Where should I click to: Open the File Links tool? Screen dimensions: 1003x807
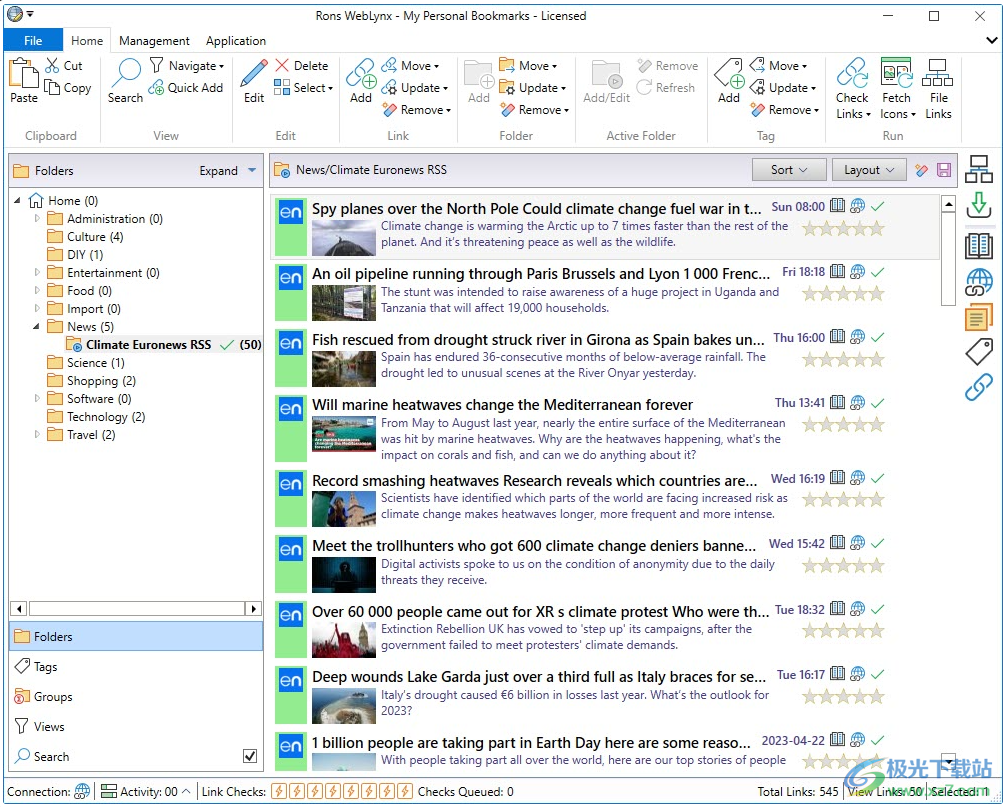click(x=938, y=74)
